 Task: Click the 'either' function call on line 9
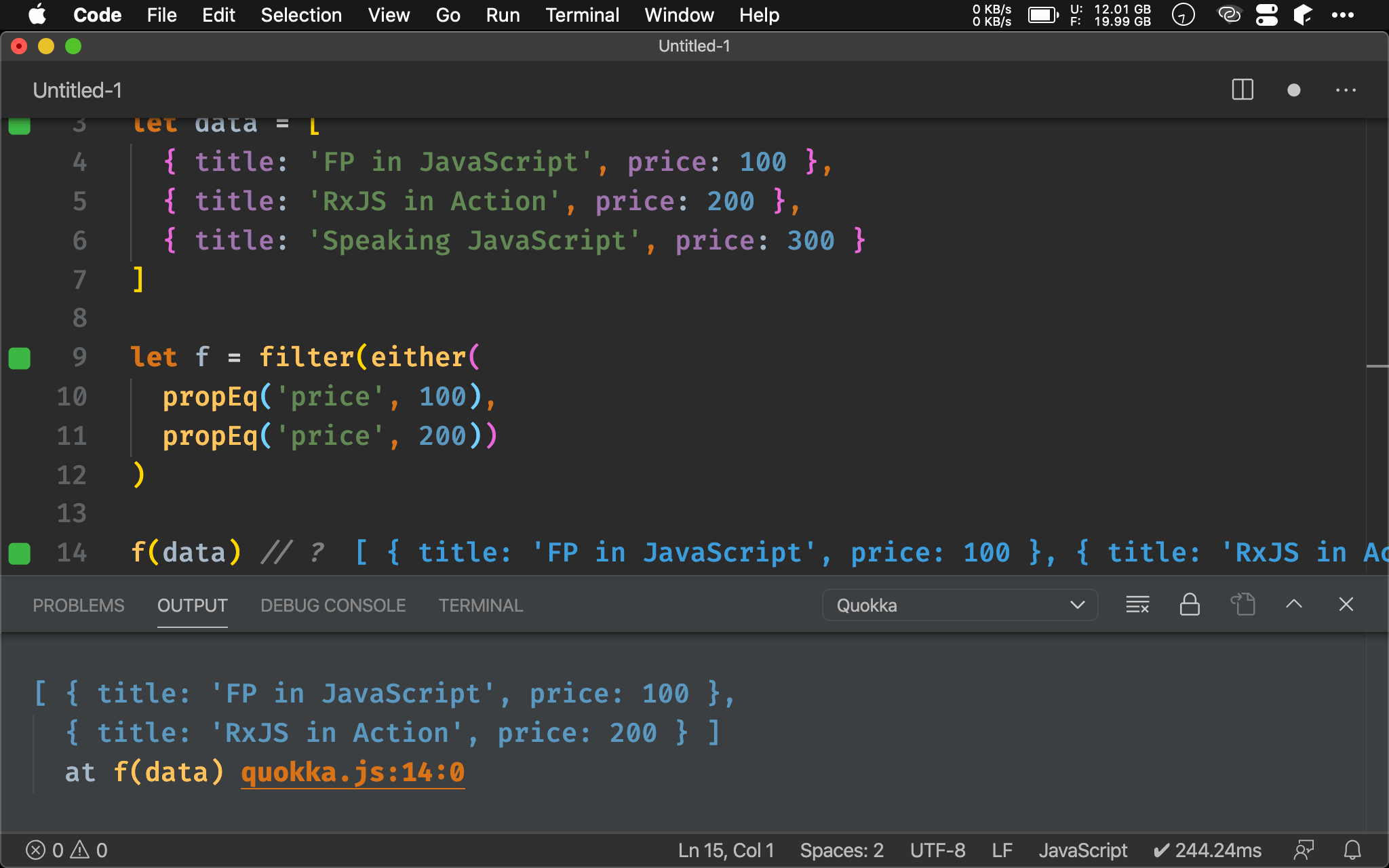click(x=418, y=357)
